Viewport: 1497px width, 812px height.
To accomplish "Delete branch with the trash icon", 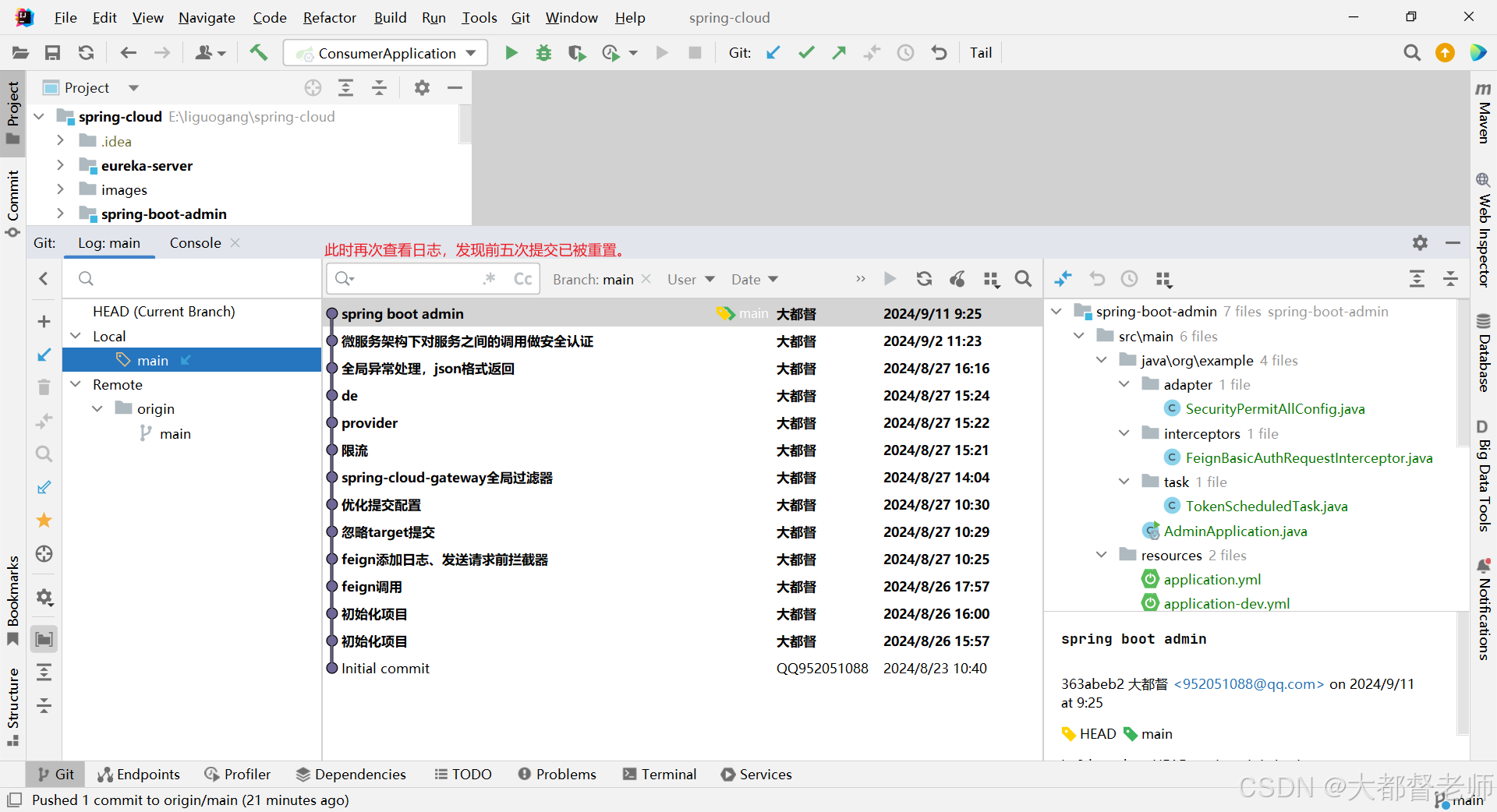I will coord(44,387).
